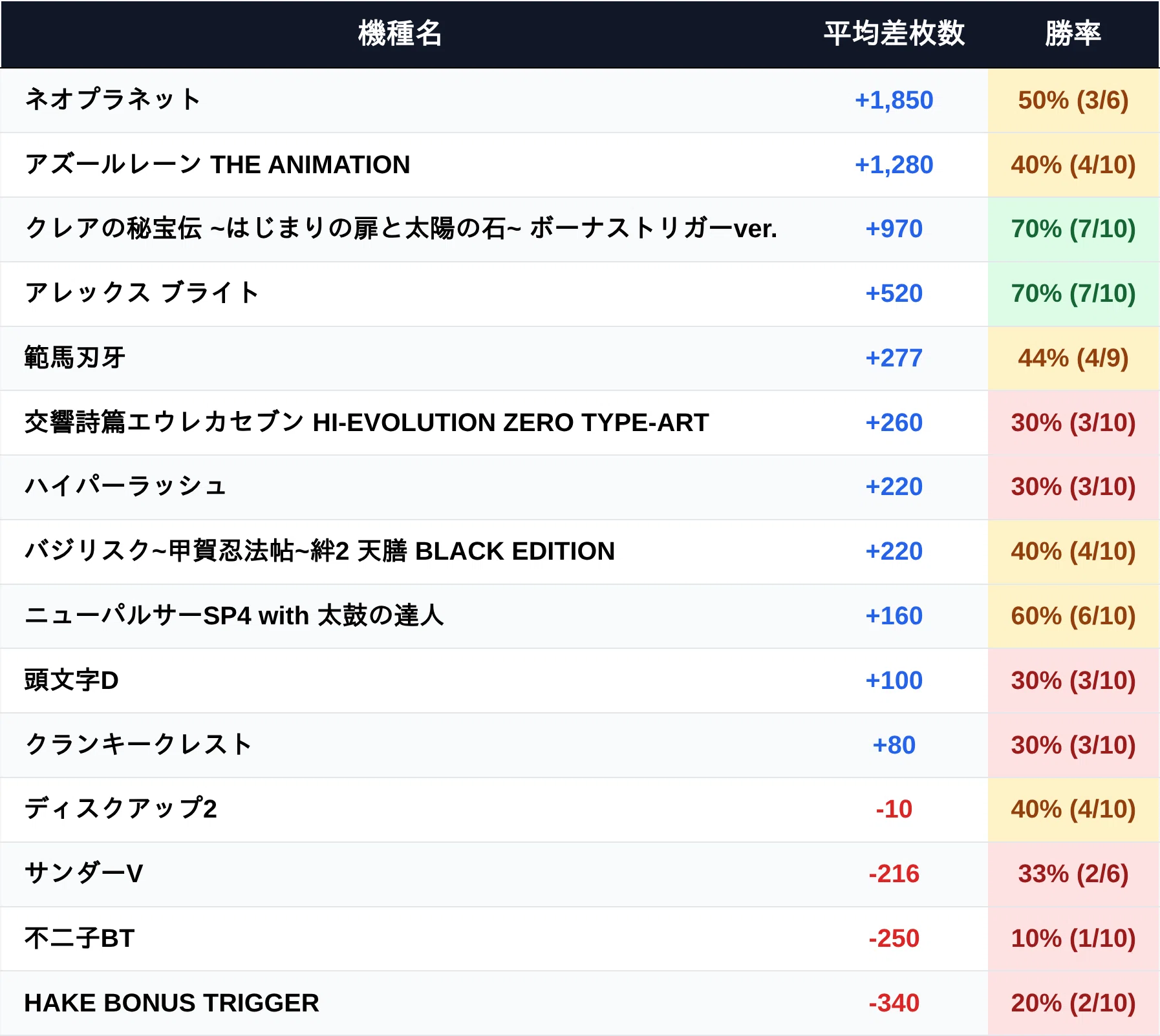
Task: Click the -10 value cell
Action: pos(894,809)
